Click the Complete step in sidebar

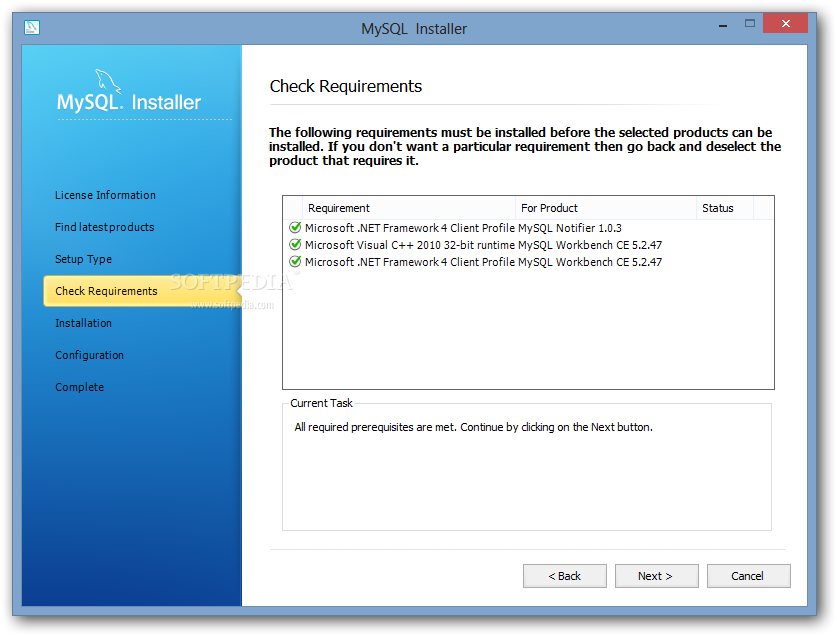coord(80,388)
